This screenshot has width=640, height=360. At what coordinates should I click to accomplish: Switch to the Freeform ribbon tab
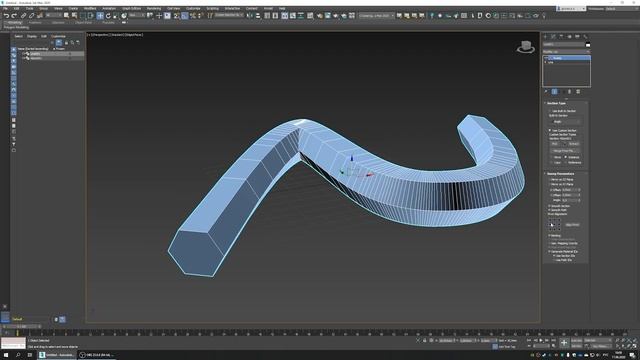(x=35, y=22)
